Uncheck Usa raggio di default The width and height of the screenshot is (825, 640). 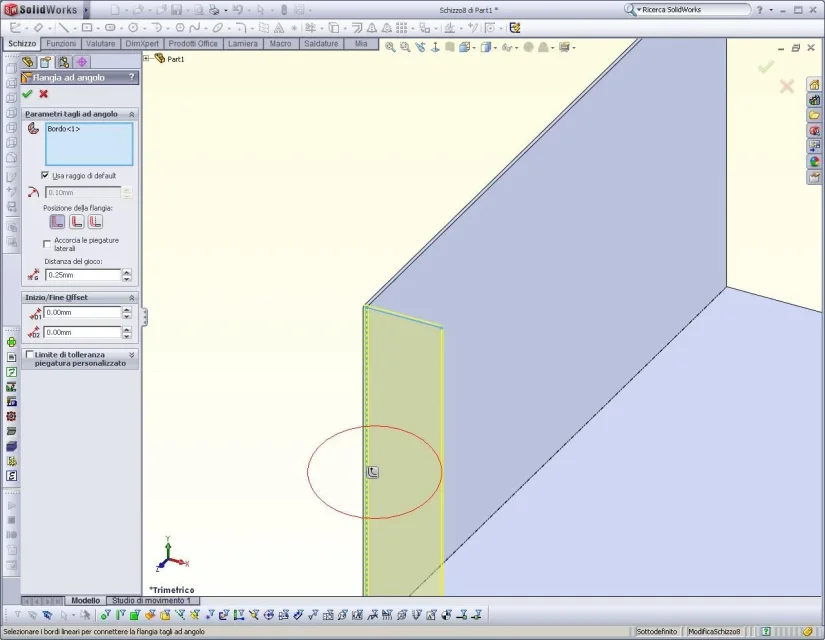click(45, 175)
